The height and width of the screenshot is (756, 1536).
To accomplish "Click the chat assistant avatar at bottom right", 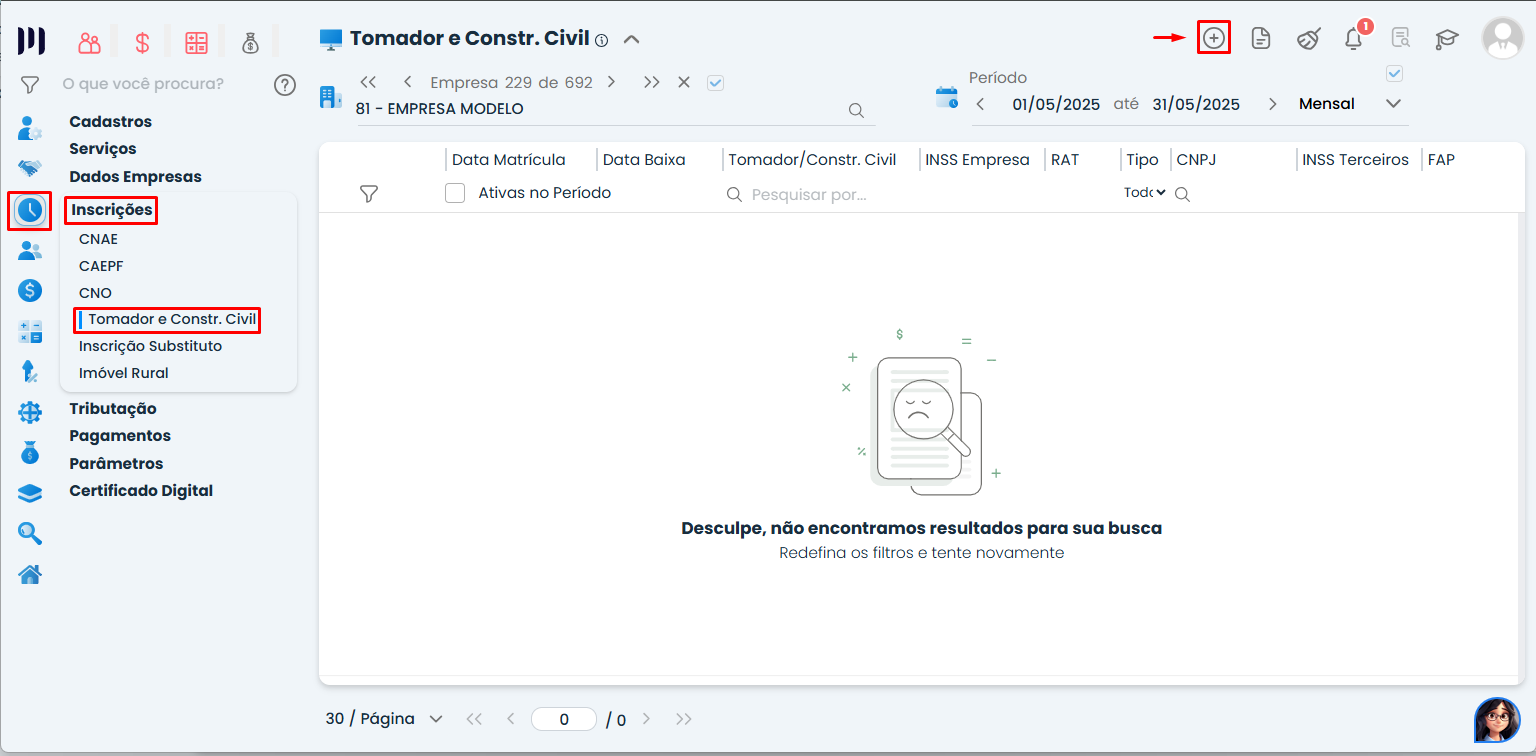I will tap(1497, 720).
